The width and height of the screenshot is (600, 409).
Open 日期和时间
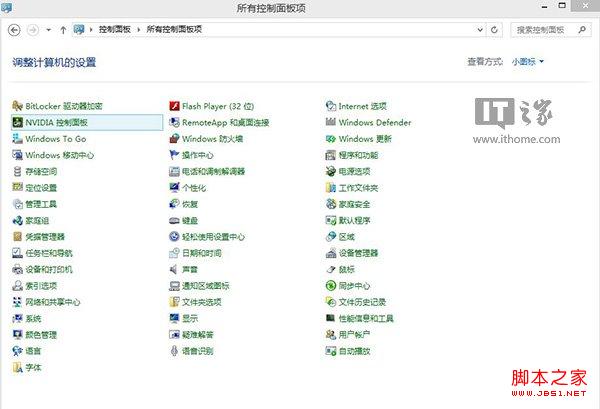click(195, 253)
